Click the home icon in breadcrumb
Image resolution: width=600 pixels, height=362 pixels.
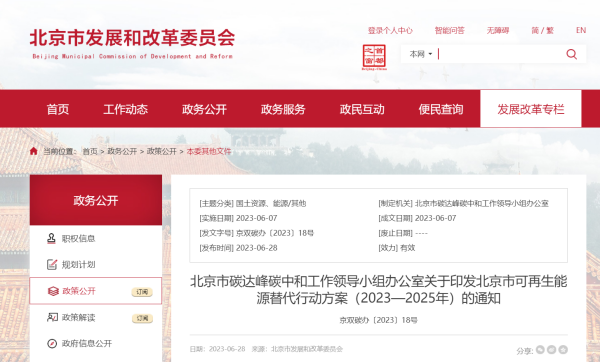coord(34,151)
